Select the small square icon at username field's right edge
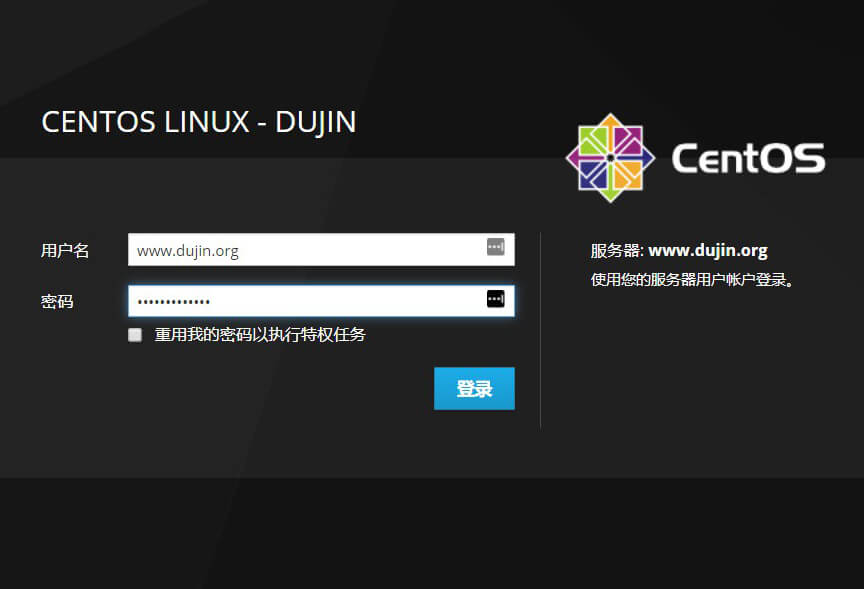Screen dimensions: 864x589 point(495,247)
